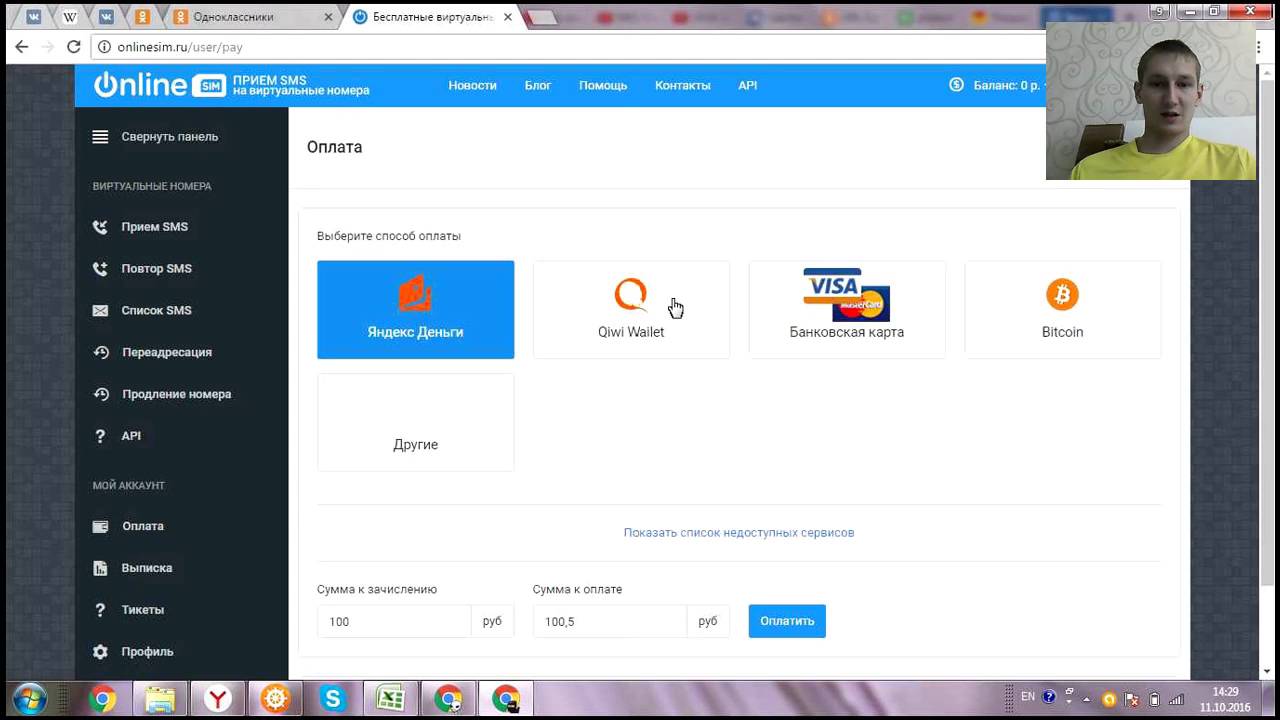Open Chrome from the taskbar

pyautogui.click(x=102, y=700)
